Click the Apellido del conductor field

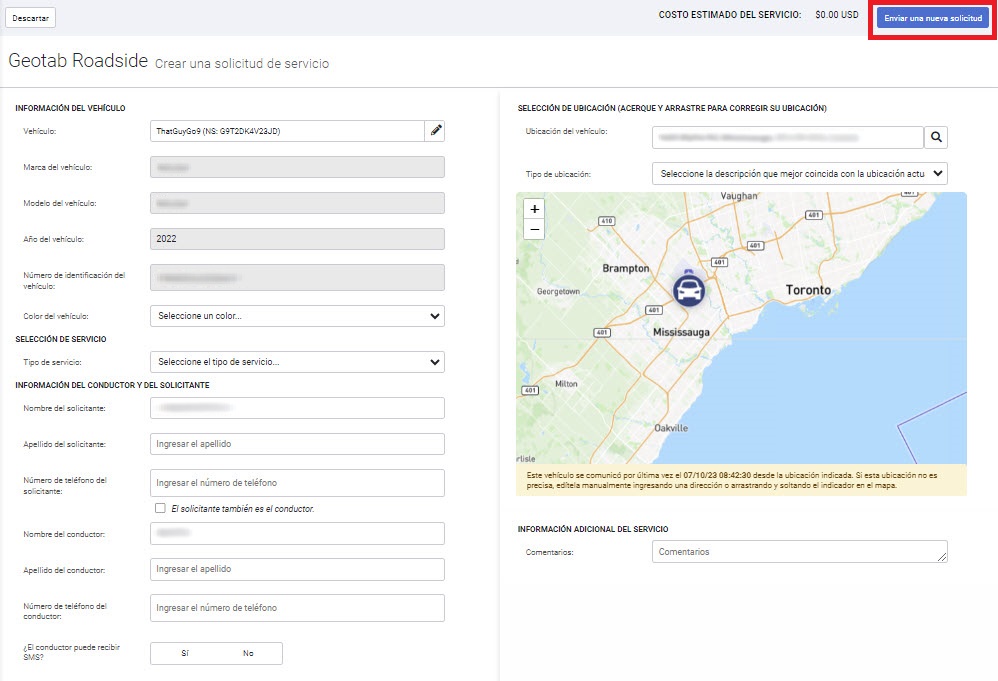pyautogui.click(x=297, y=569)
